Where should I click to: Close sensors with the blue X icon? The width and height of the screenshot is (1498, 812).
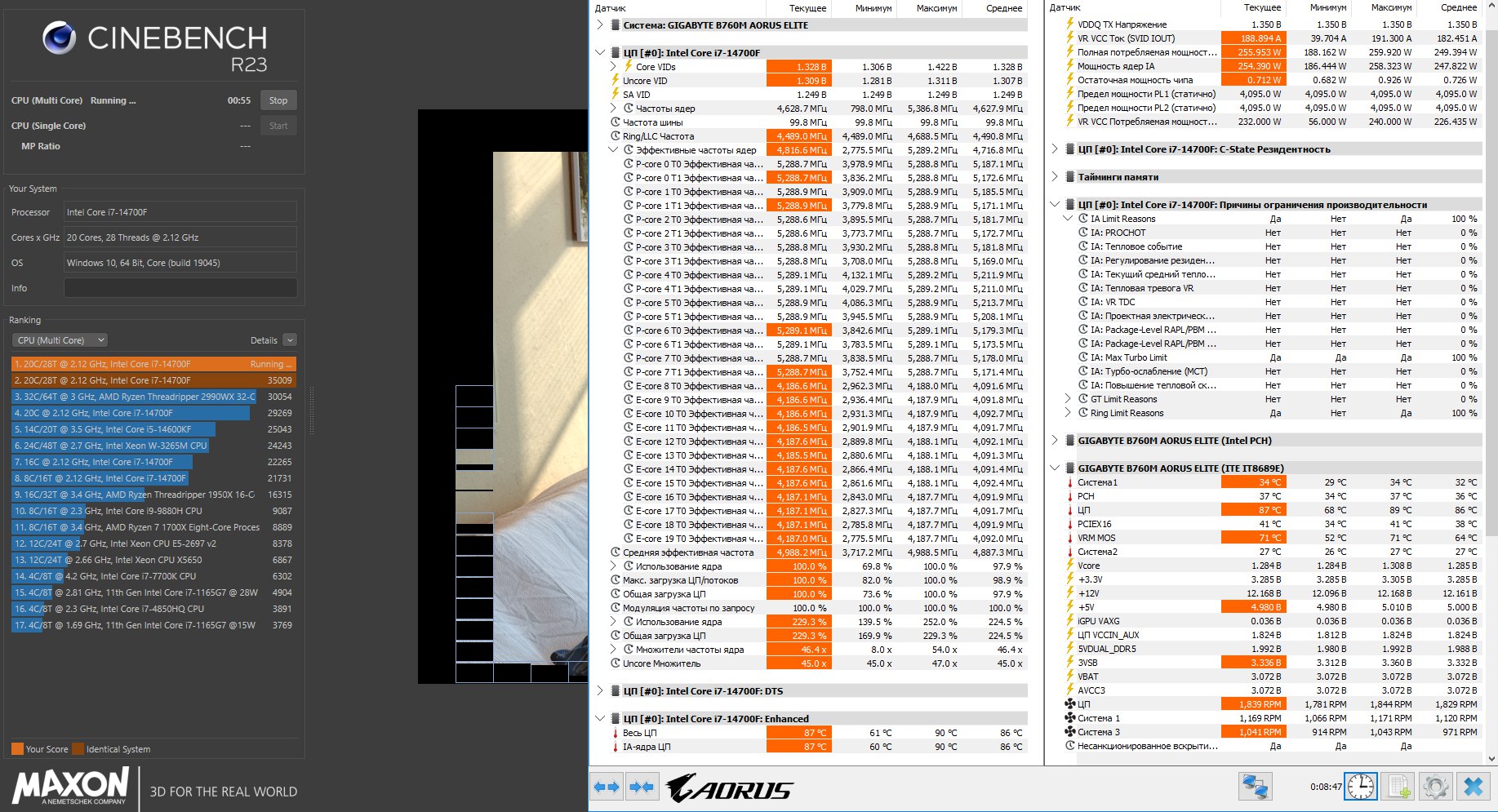click(1474, 787)
